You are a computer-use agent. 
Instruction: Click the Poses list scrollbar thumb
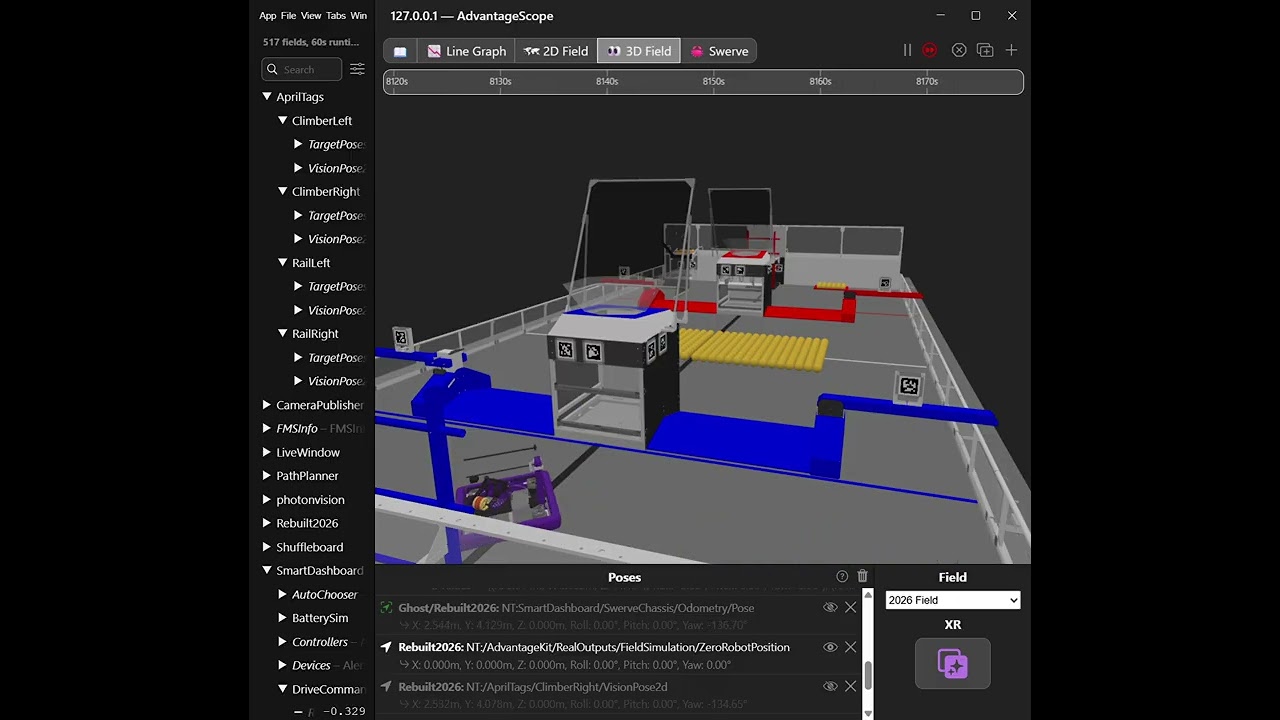point(868,676)
